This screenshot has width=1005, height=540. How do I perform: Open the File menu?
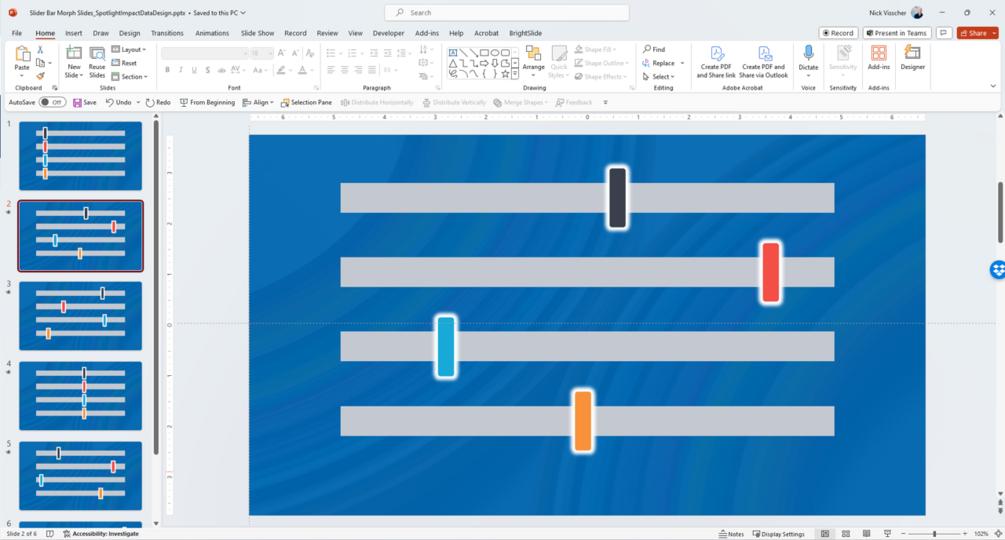coord(17,33)
